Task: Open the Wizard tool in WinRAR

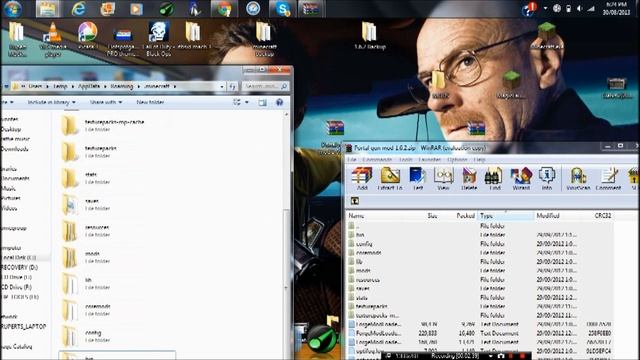Action: (521, 179)
